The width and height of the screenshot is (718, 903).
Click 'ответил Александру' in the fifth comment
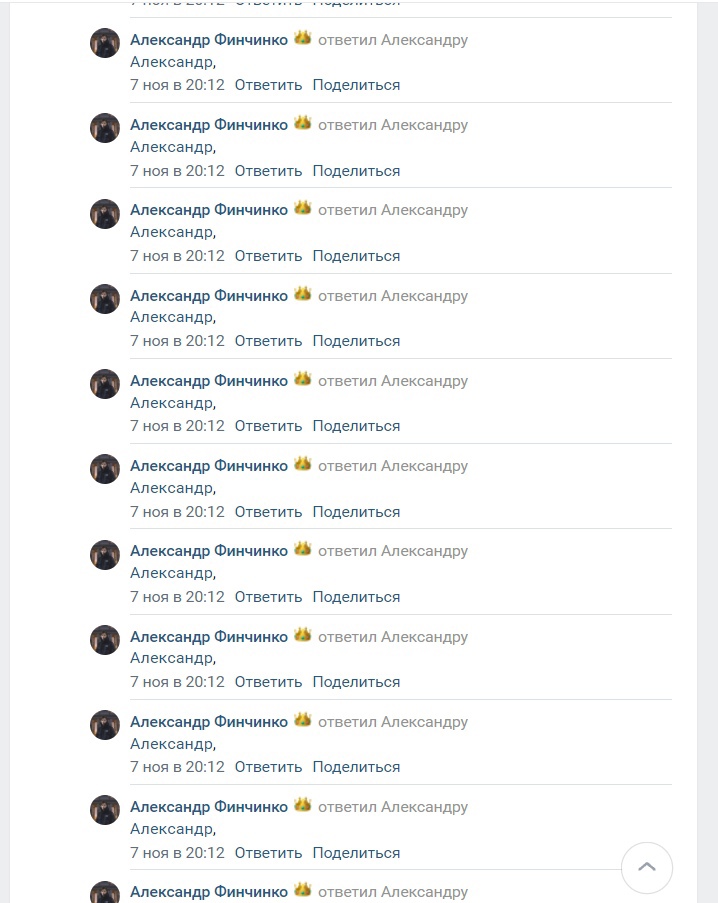[393, 381]
